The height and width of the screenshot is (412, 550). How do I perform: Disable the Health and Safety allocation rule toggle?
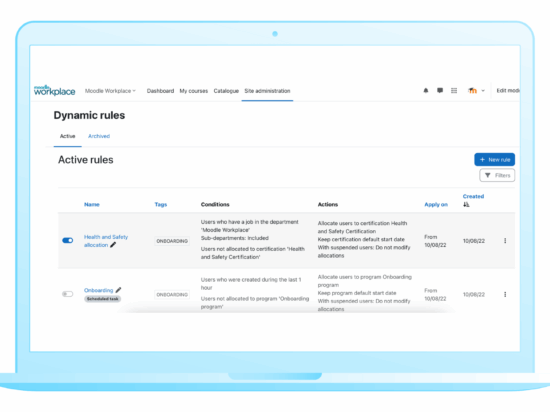tap(68, 240)
